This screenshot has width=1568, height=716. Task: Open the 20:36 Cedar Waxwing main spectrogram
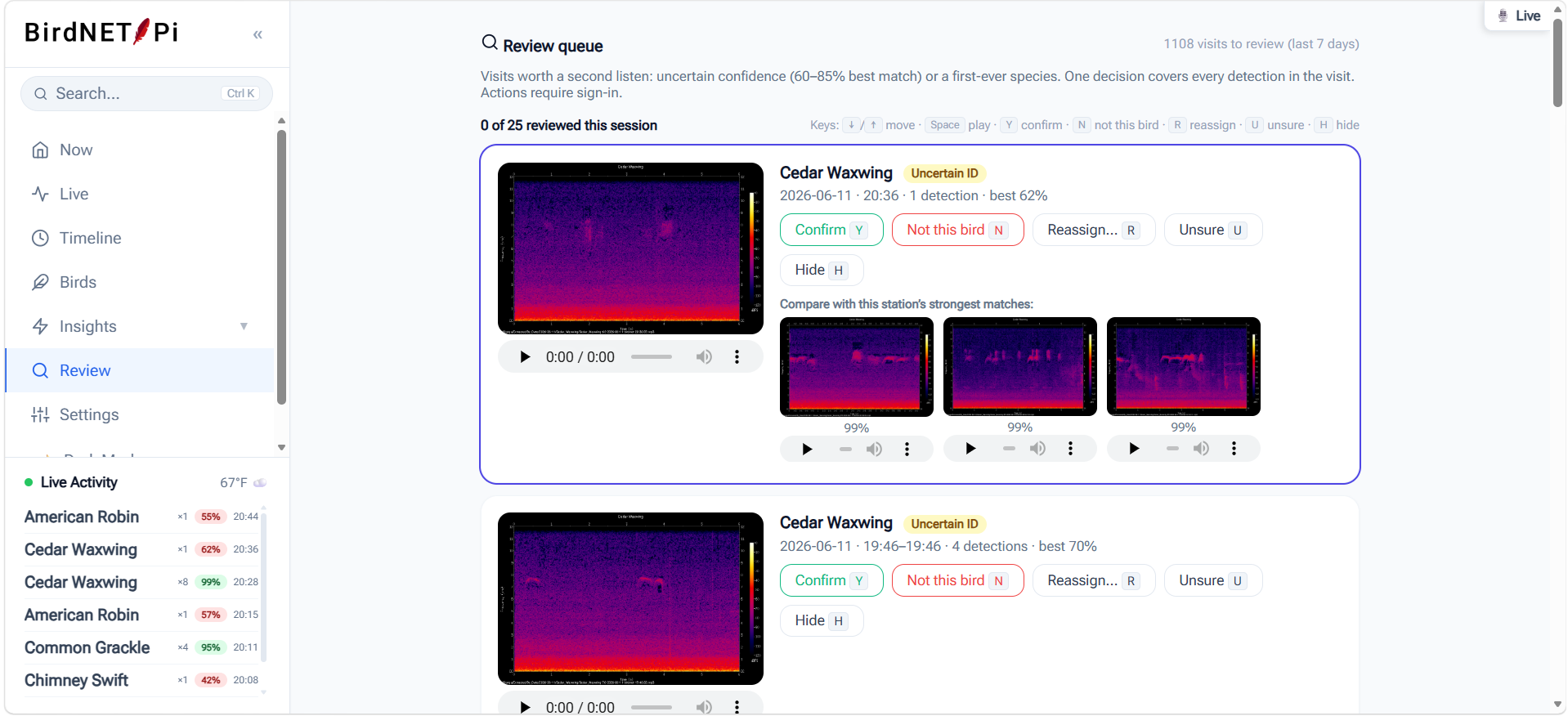(x=630, y=248)
